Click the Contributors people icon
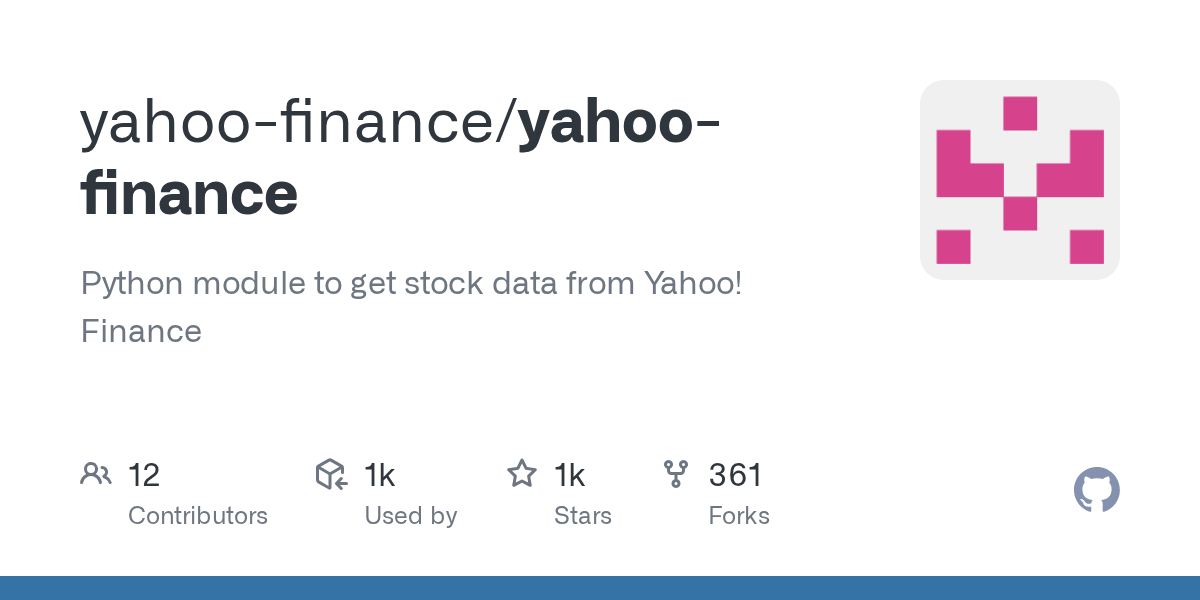 [x=96, y=474]
